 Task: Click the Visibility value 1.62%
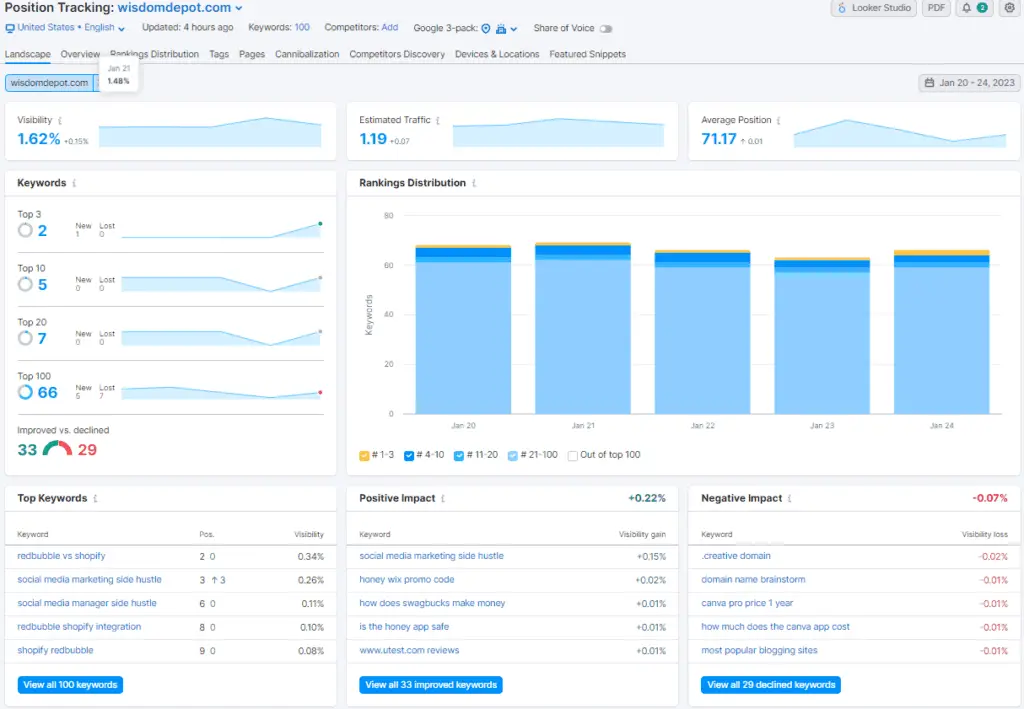click(39, 139)
